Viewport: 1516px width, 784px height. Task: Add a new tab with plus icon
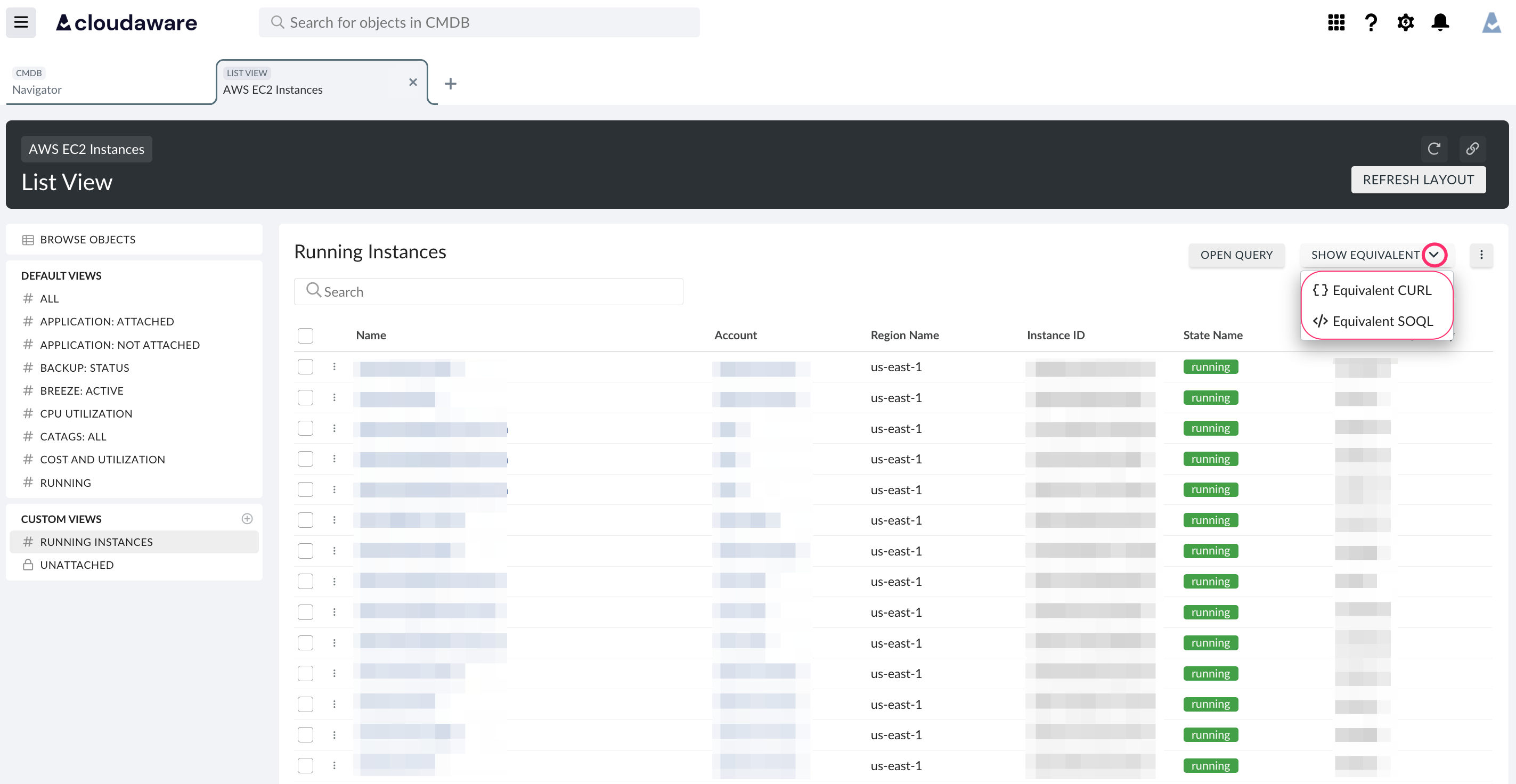[451, 84]
